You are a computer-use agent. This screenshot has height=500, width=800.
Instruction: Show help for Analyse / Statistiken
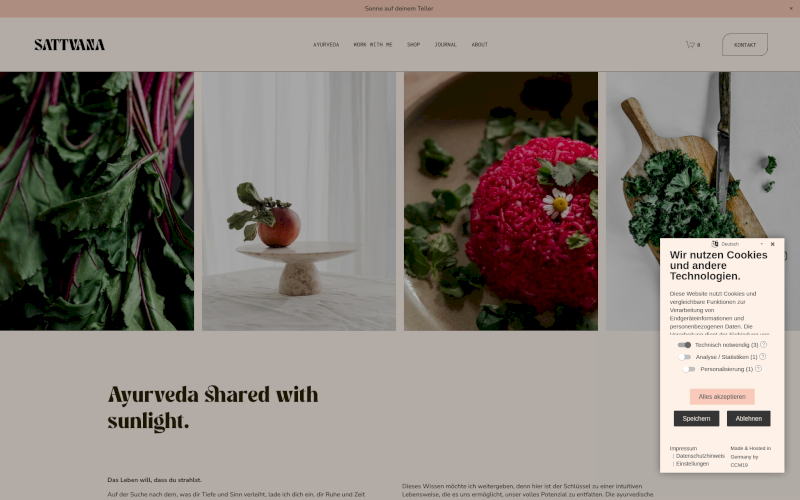click(762, 357)
